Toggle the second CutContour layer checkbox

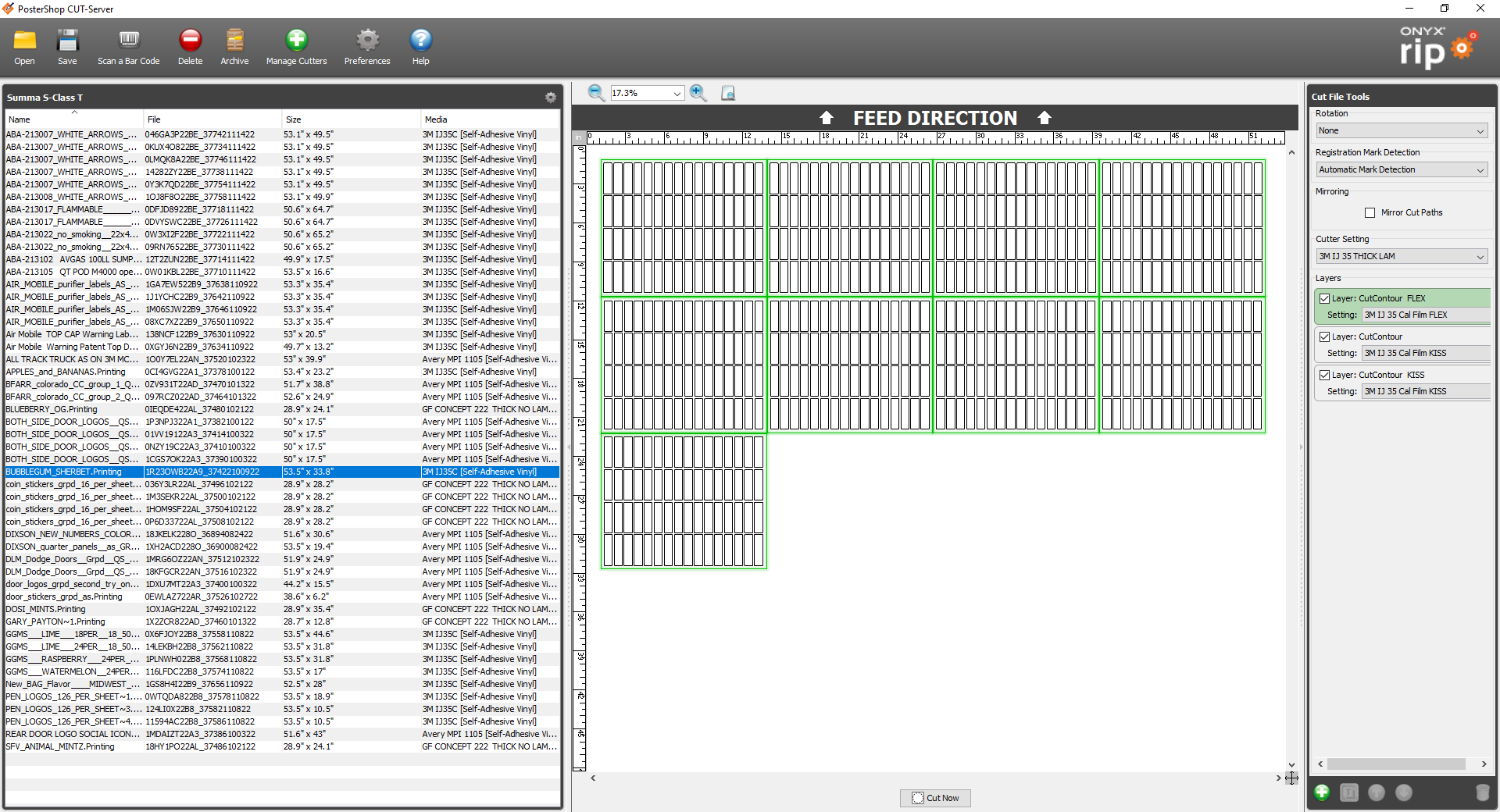coord(1324,337)
